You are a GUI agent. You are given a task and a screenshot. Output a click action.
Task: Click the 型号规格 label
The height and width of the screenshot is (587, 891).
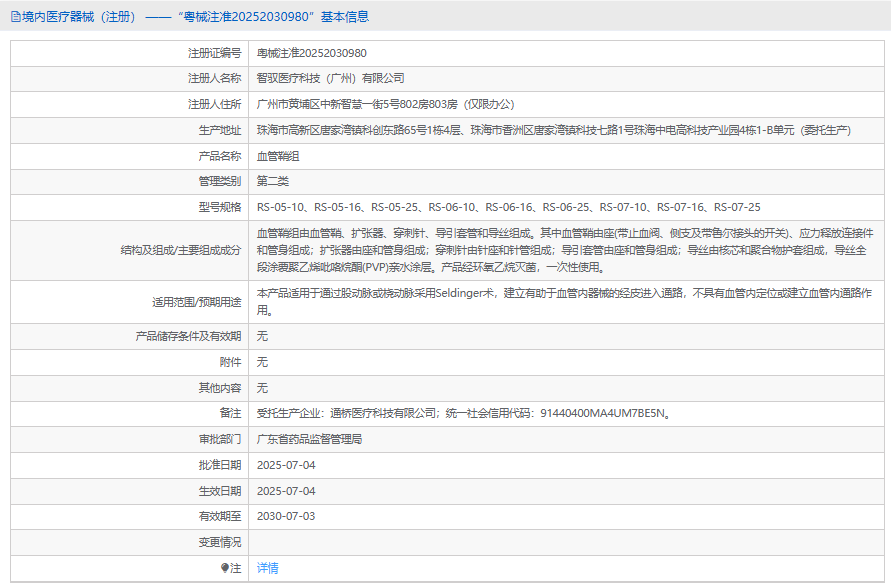[220, 207]
